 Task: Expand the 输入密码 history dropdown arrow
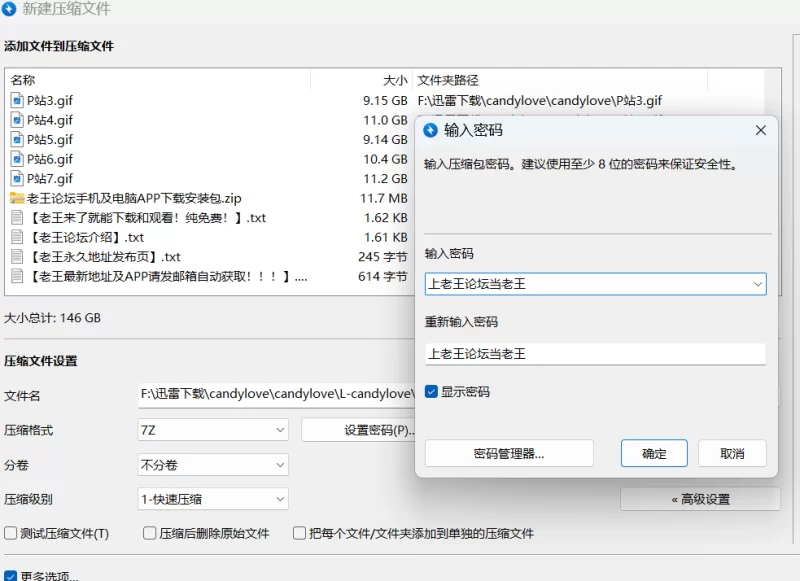(758, 284)
